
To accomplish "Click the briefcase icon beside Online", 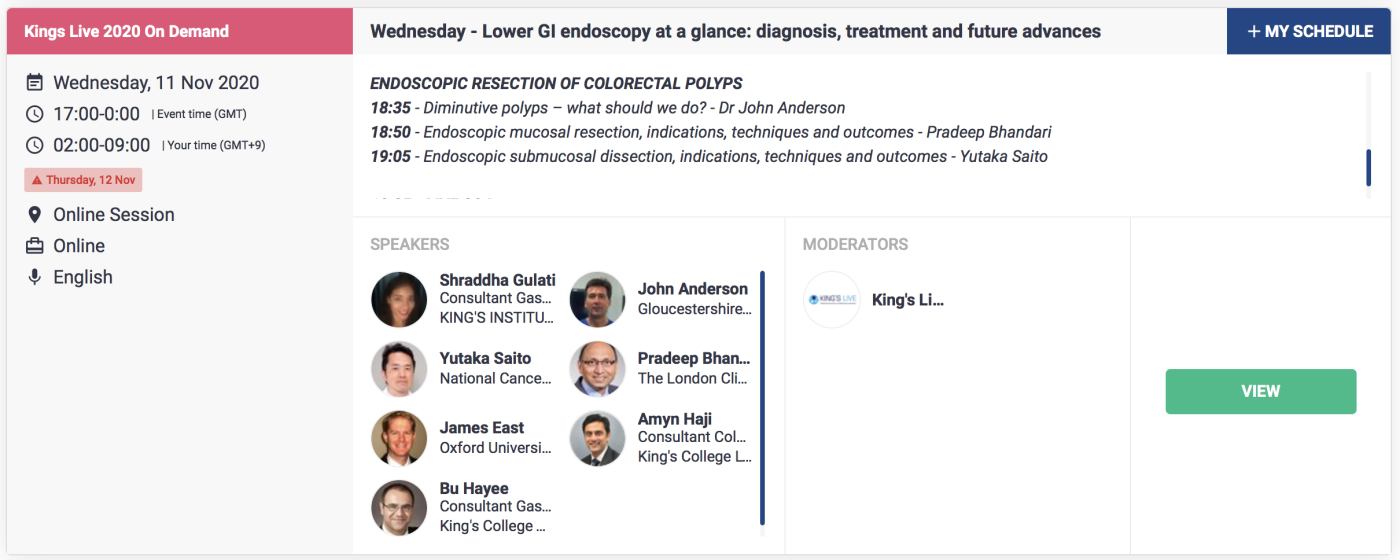I will coord(35,246).
